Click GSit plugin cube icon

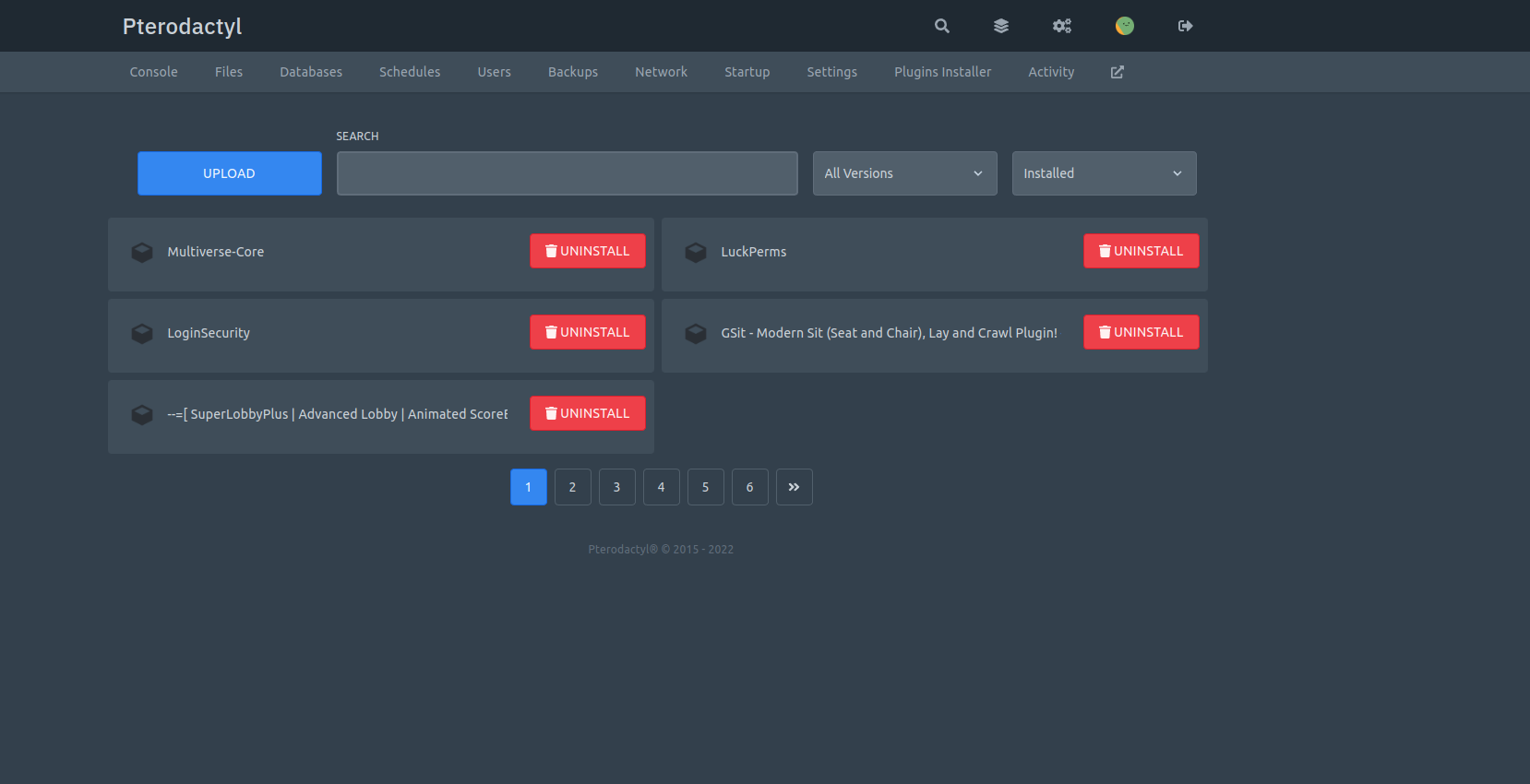[696, 333]
